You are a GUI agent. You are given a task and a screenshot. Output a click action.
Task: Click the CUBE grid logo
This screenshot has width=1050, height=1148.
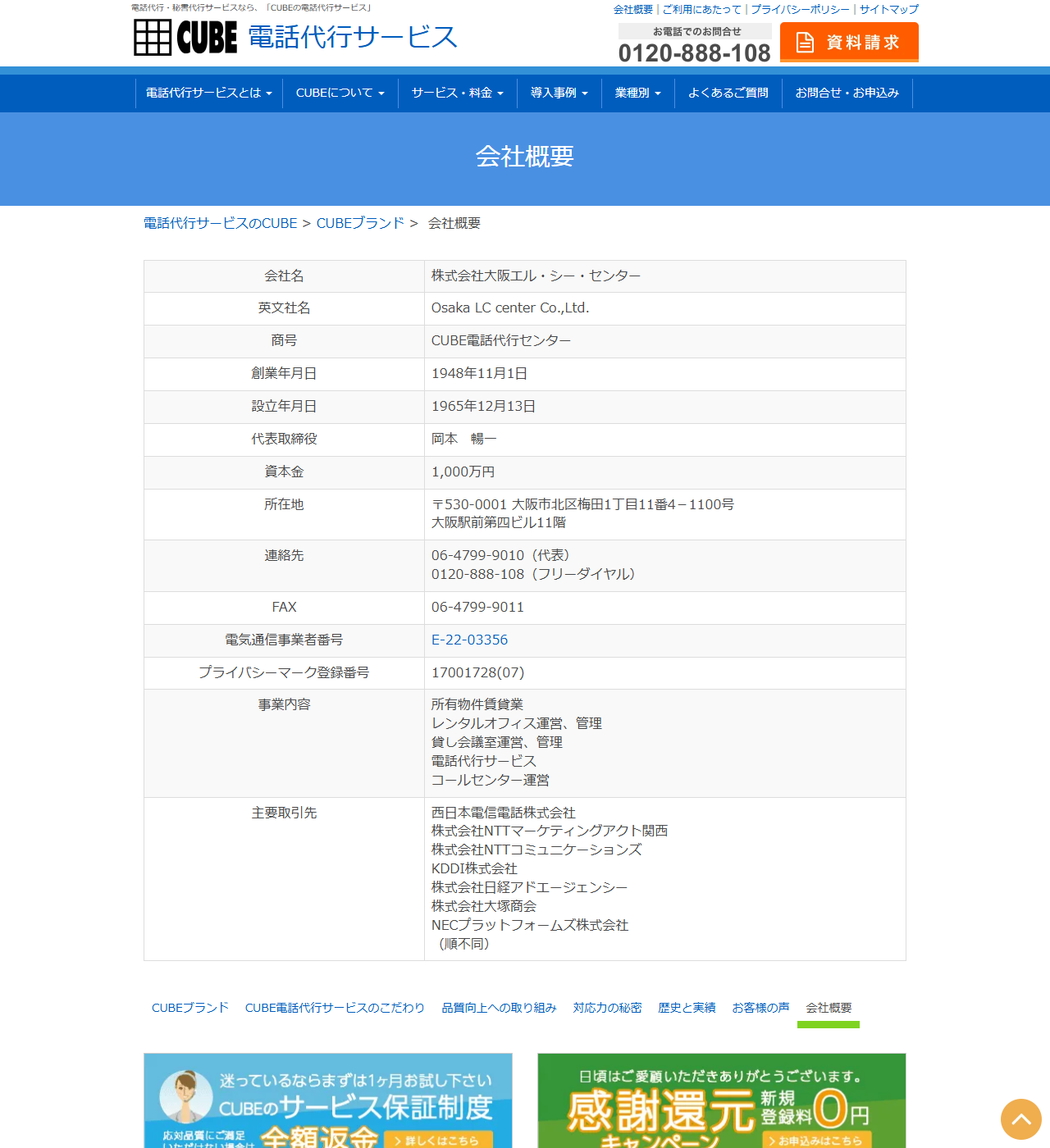[185, 37]
